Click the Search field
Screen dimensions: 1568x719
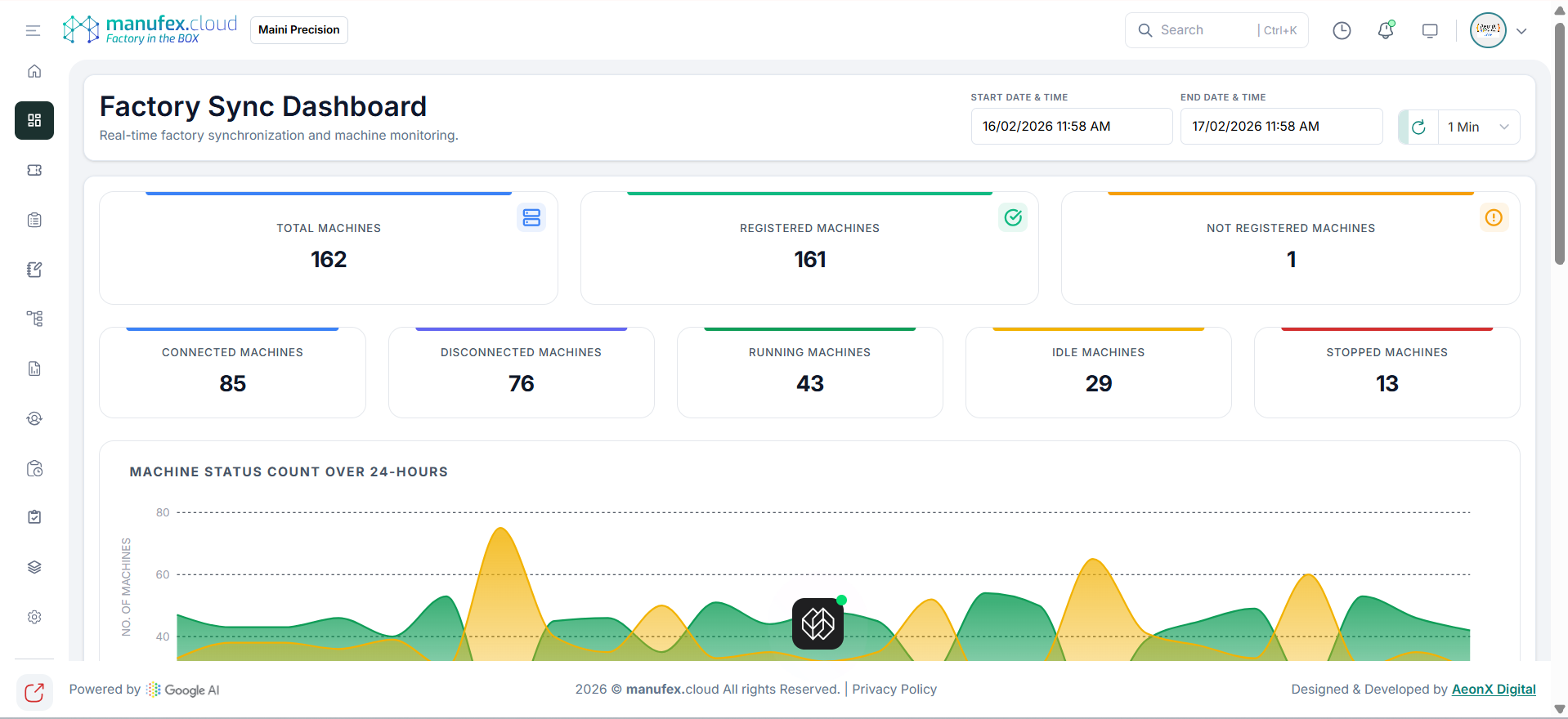1216,30
